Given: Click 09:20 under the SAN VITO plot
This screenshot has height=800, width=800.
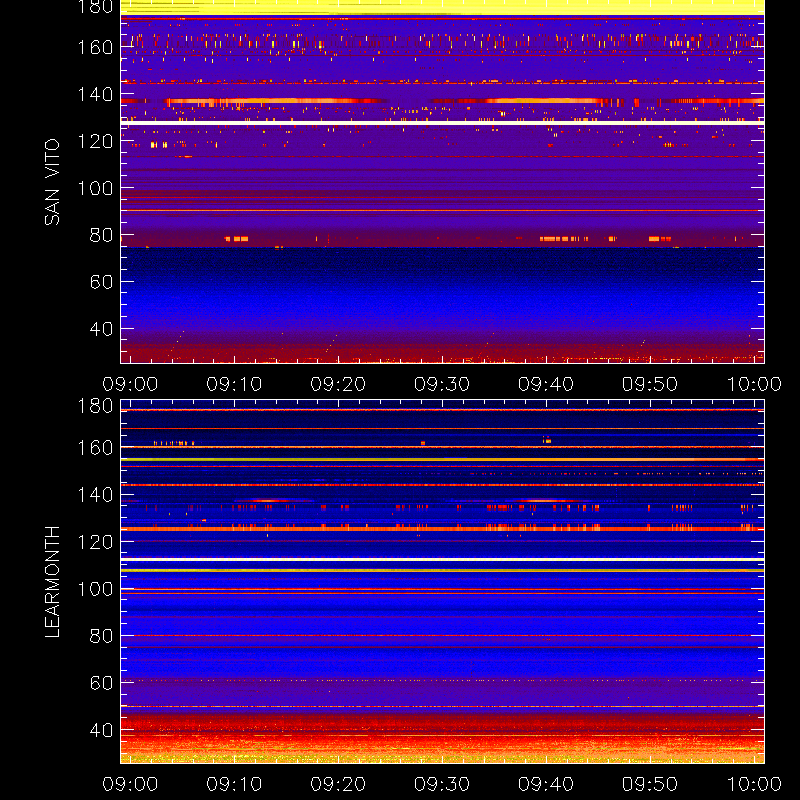Looking at the screenshot, I should pyautogui.click(x=338, y=384).
